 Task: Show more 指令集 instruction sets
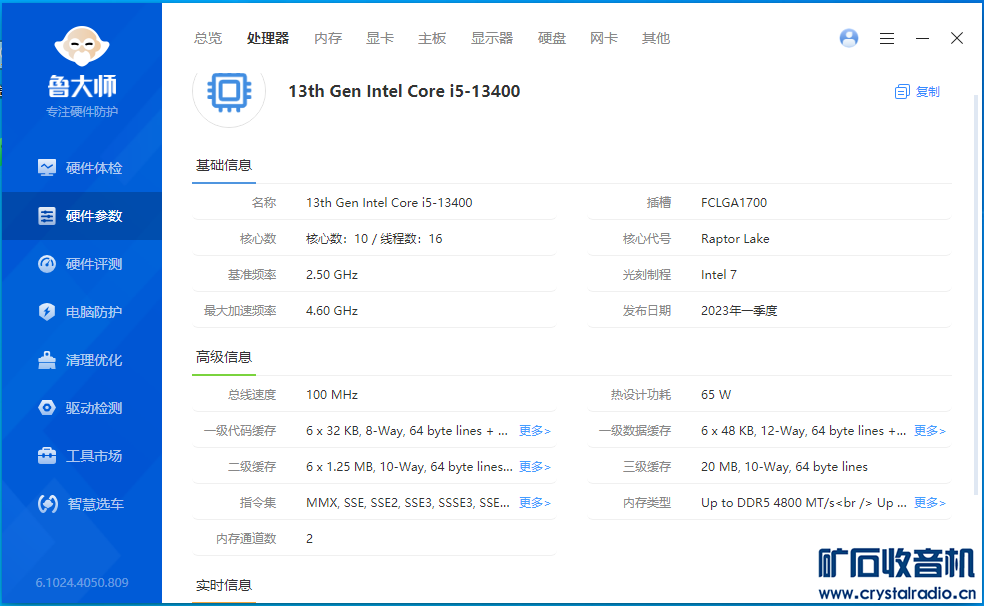pyautogui.click(x=534, y=503)
